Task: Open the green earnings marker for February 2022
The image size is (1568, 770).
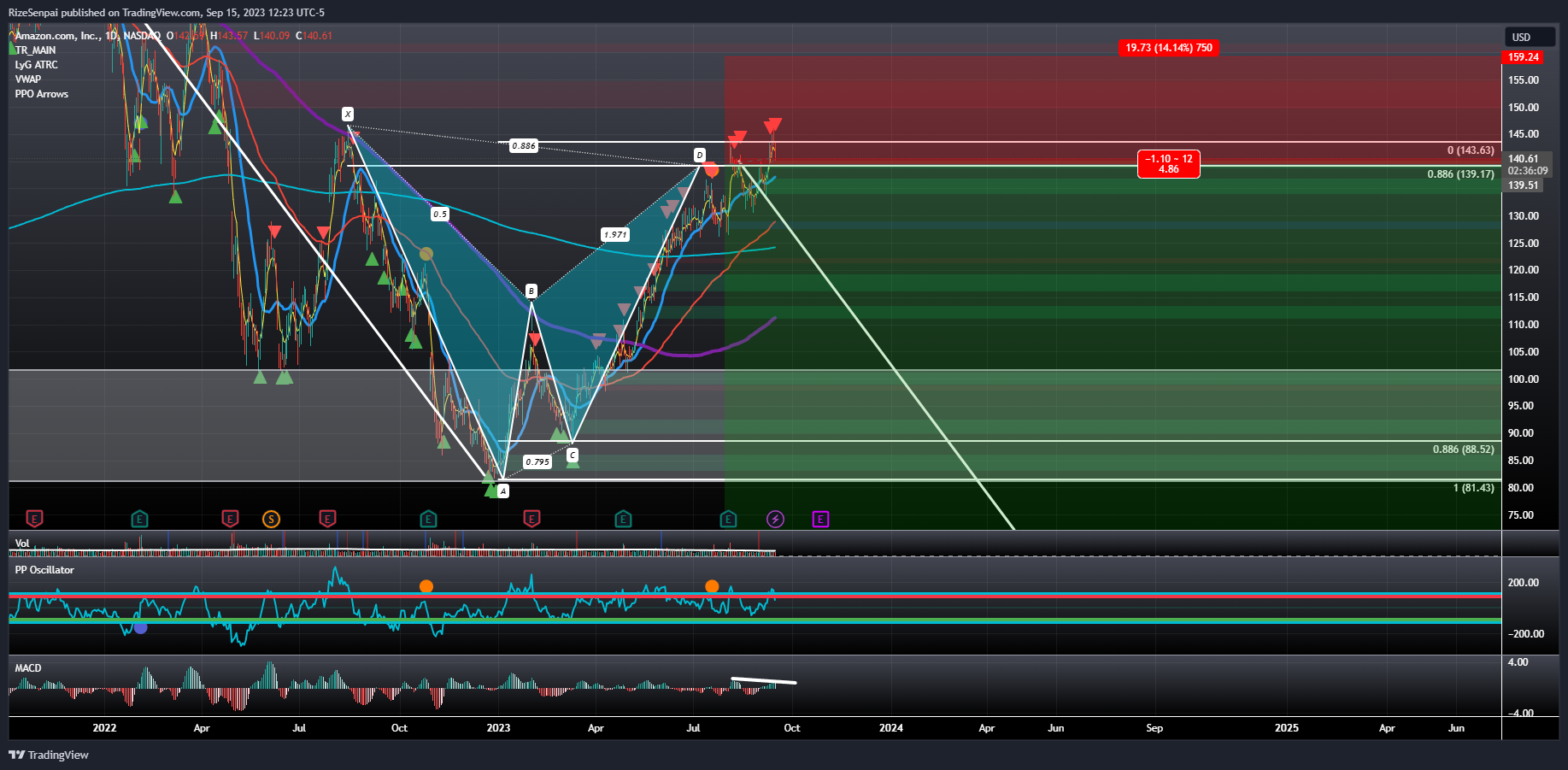Action: (139, 519)
